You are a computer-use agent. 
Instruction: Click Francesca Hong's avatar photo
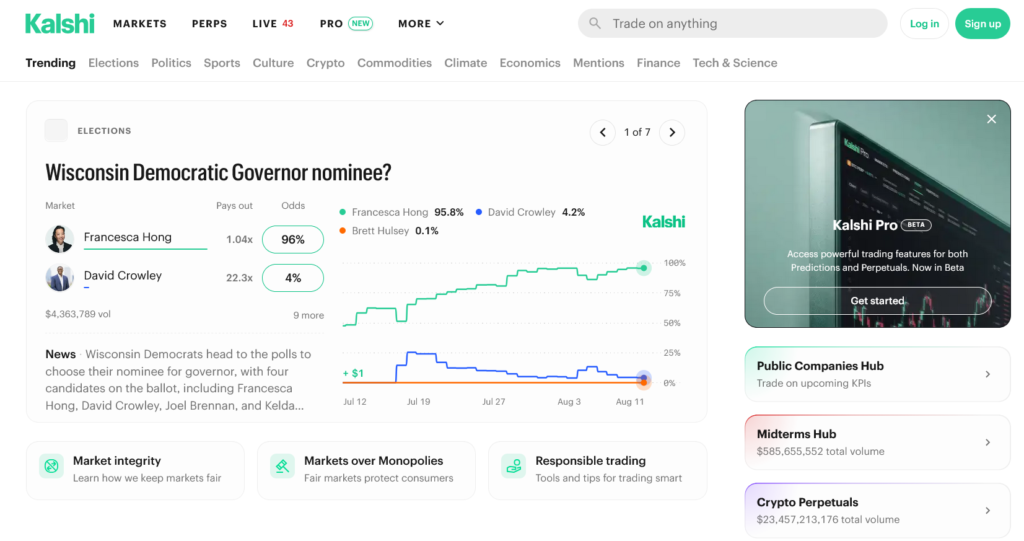pos(59,238)
